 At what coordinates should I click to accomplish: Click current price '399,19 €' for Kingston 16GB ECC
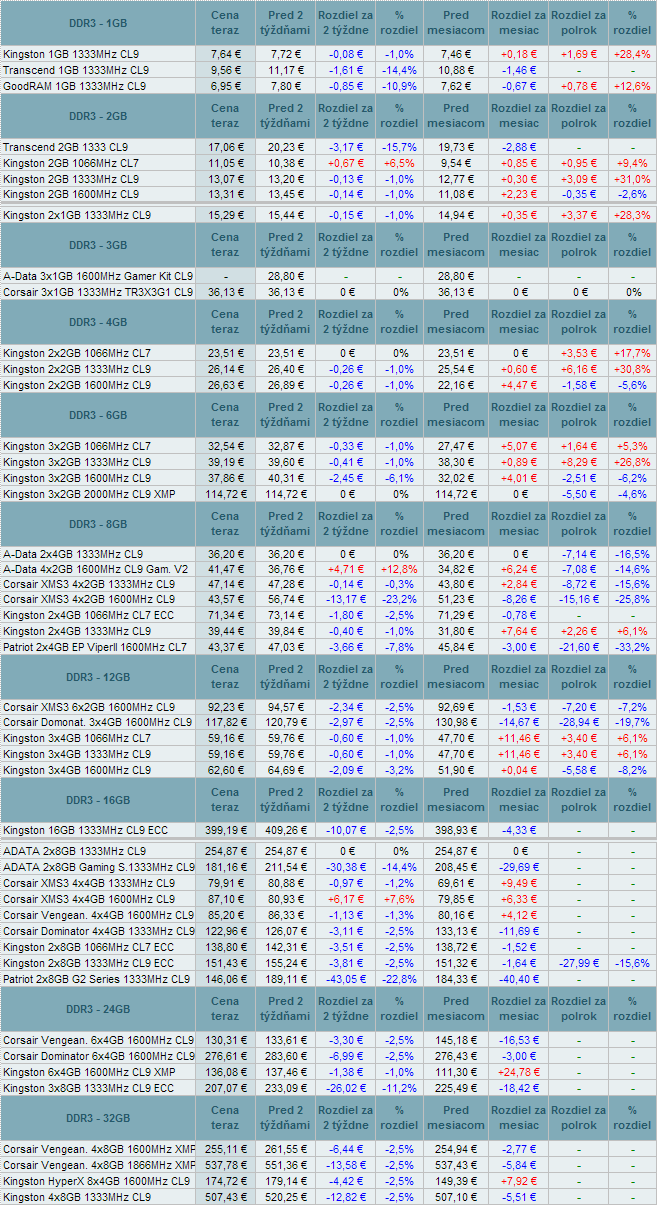[x=226, y=829]
